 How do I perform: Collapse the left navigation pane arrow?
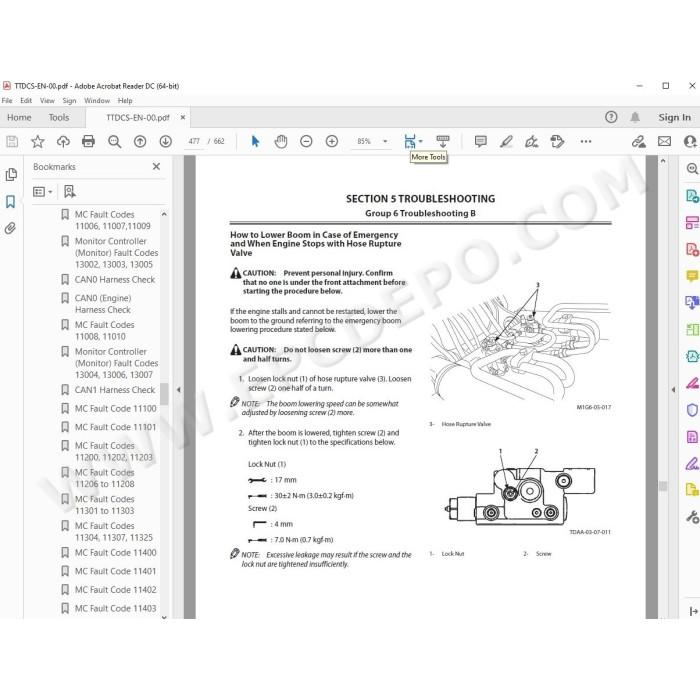(x=179, y=390)
